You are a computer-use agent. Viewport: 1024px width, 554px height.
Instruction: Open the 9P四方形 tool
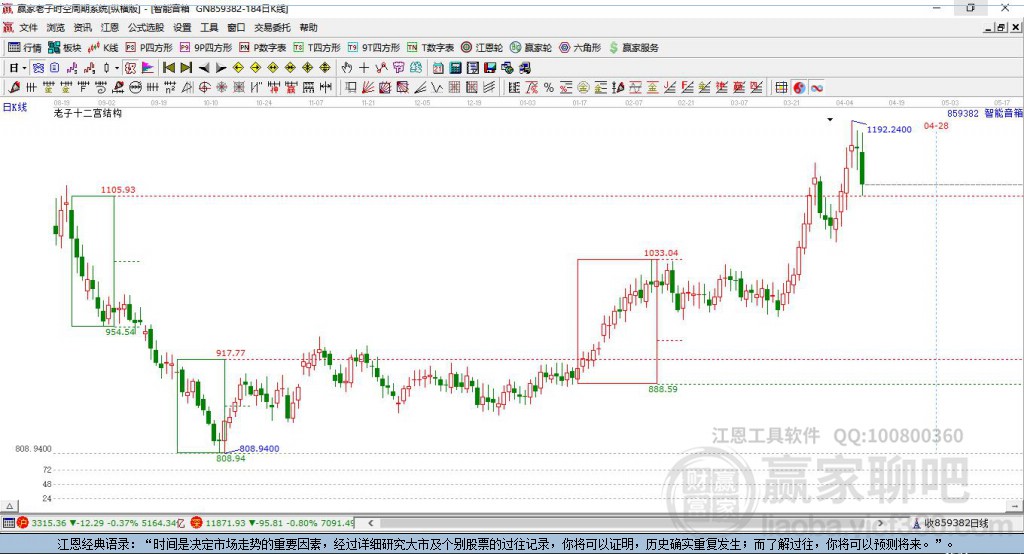pyautogui.click(x=206, y=48)
